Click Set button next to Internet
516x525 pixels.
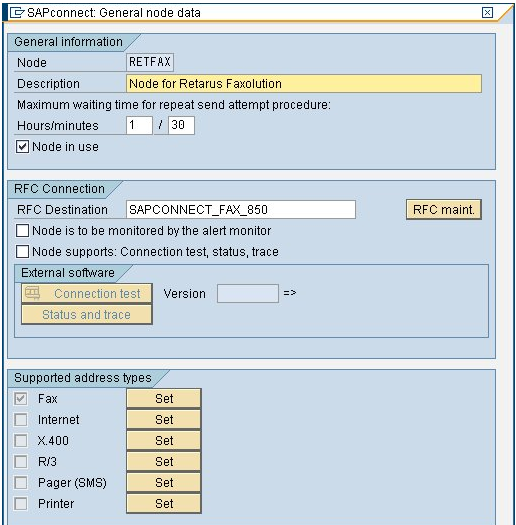tap(164, 420)
